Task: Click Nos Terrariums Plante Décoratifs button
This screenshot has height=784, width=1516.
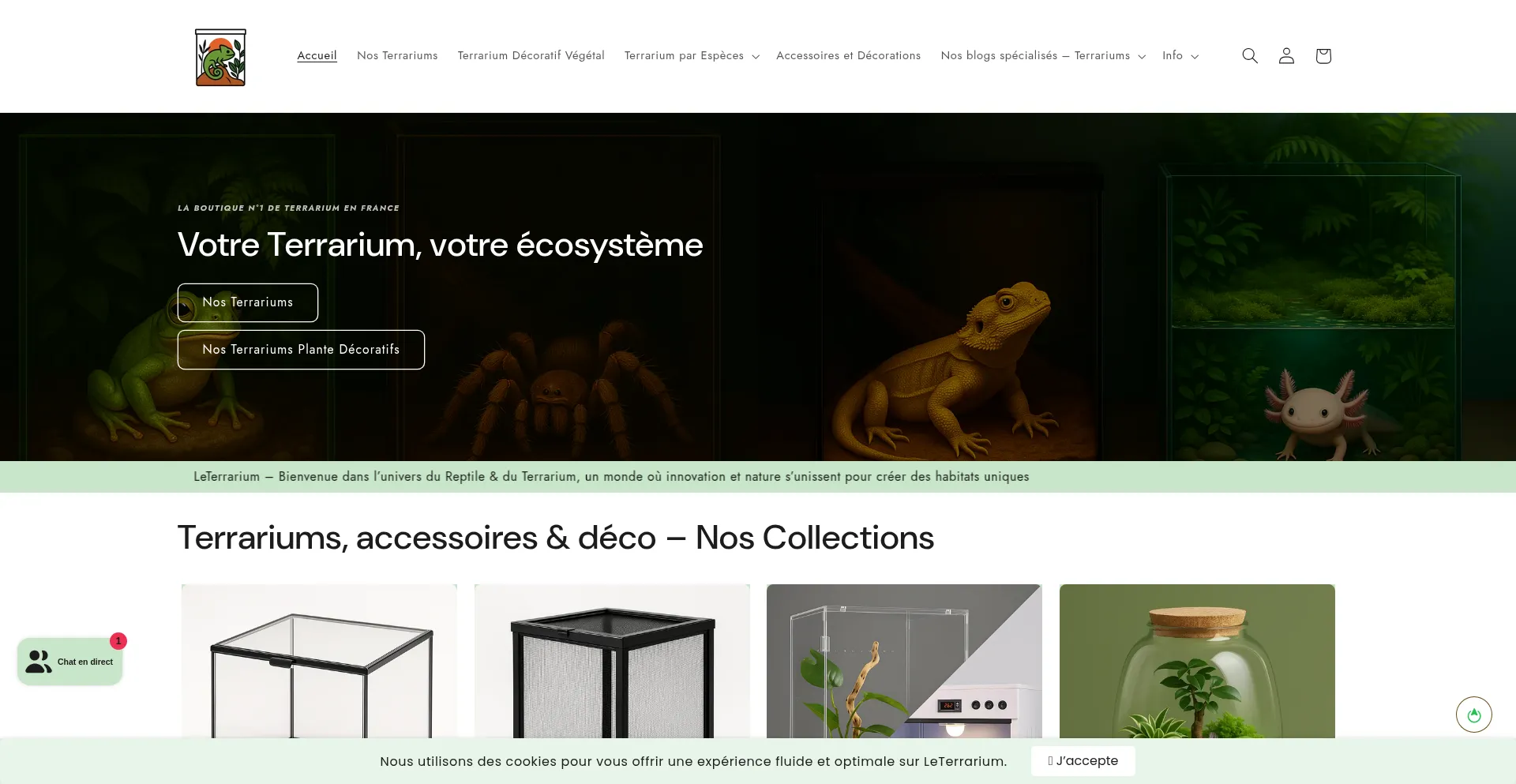Action: (x=301, y=350)
